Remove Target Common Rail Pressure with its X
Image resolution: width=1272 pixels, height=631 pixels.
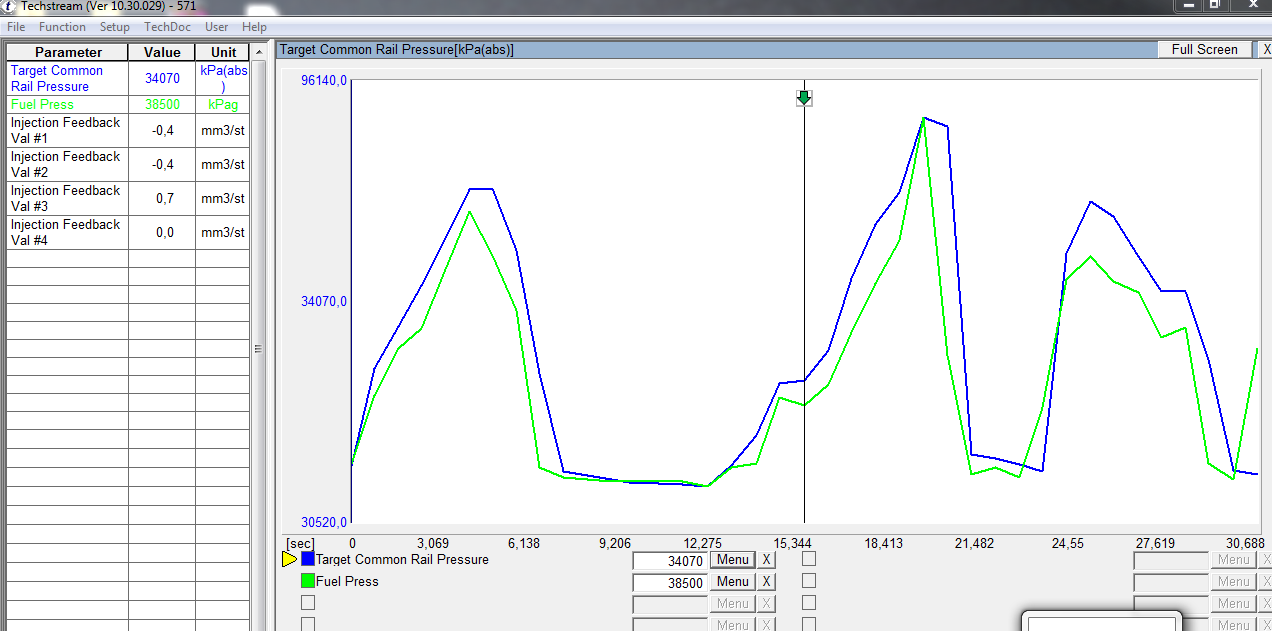pyautogui.click(x=766, y=560)
